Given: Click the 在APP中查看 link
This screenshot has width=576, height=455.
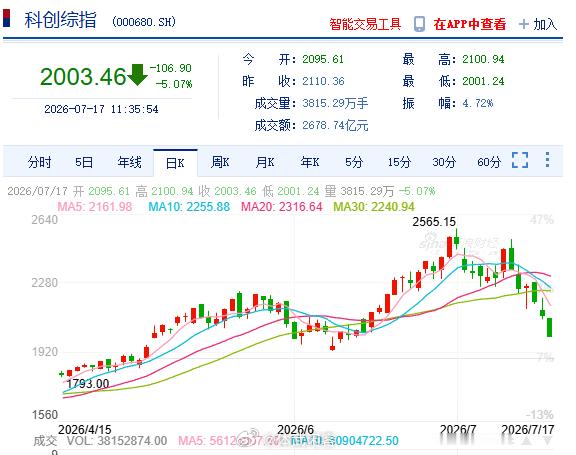Looking at the screenshot, I should (x=469, y=24).
